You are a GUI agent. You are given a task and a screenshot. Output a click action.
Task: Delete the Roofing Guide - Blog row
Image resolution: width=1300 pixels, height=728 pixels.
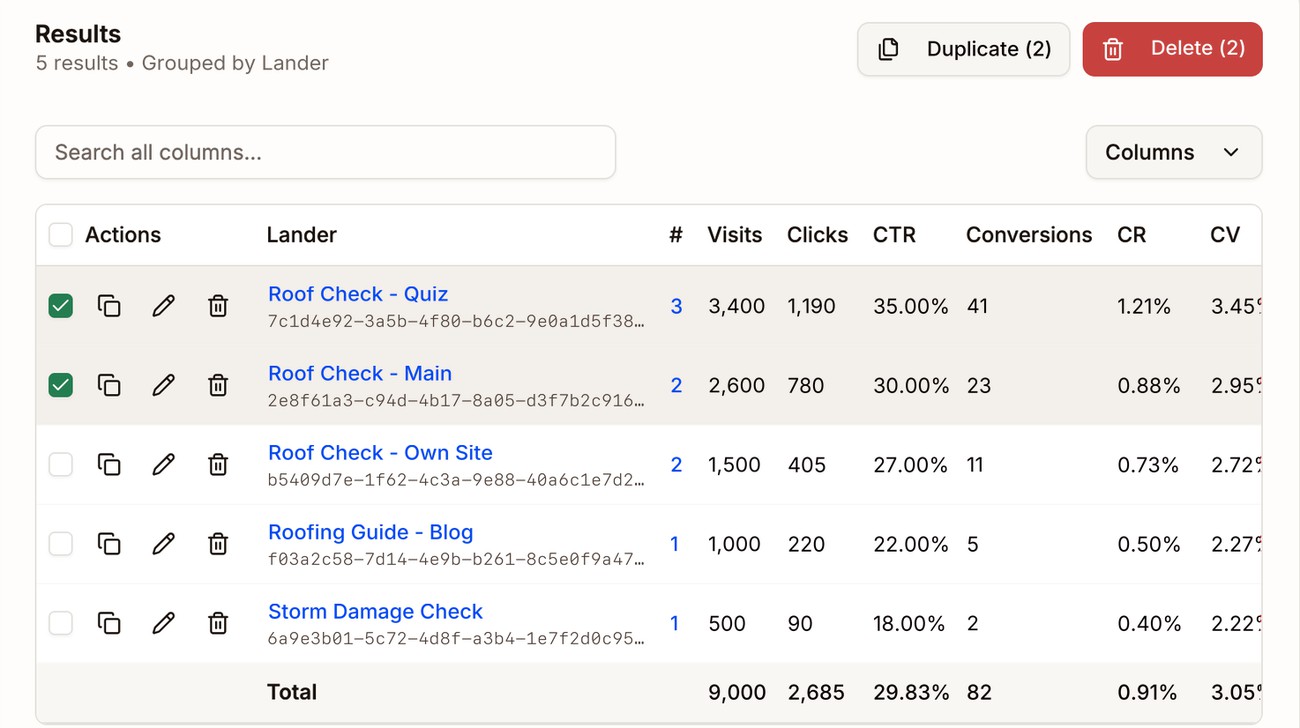[218, 544]
